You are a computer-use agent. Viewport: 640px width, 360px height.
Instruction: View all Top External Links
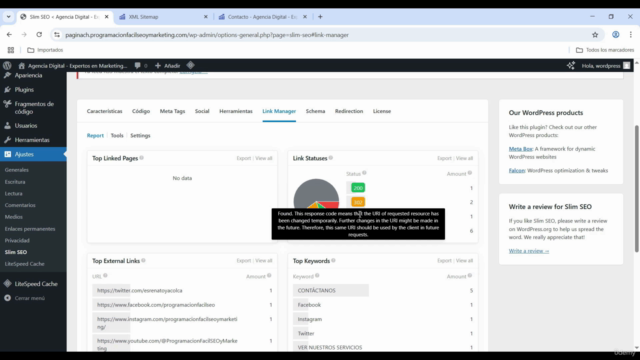click(x=264, y=261)
